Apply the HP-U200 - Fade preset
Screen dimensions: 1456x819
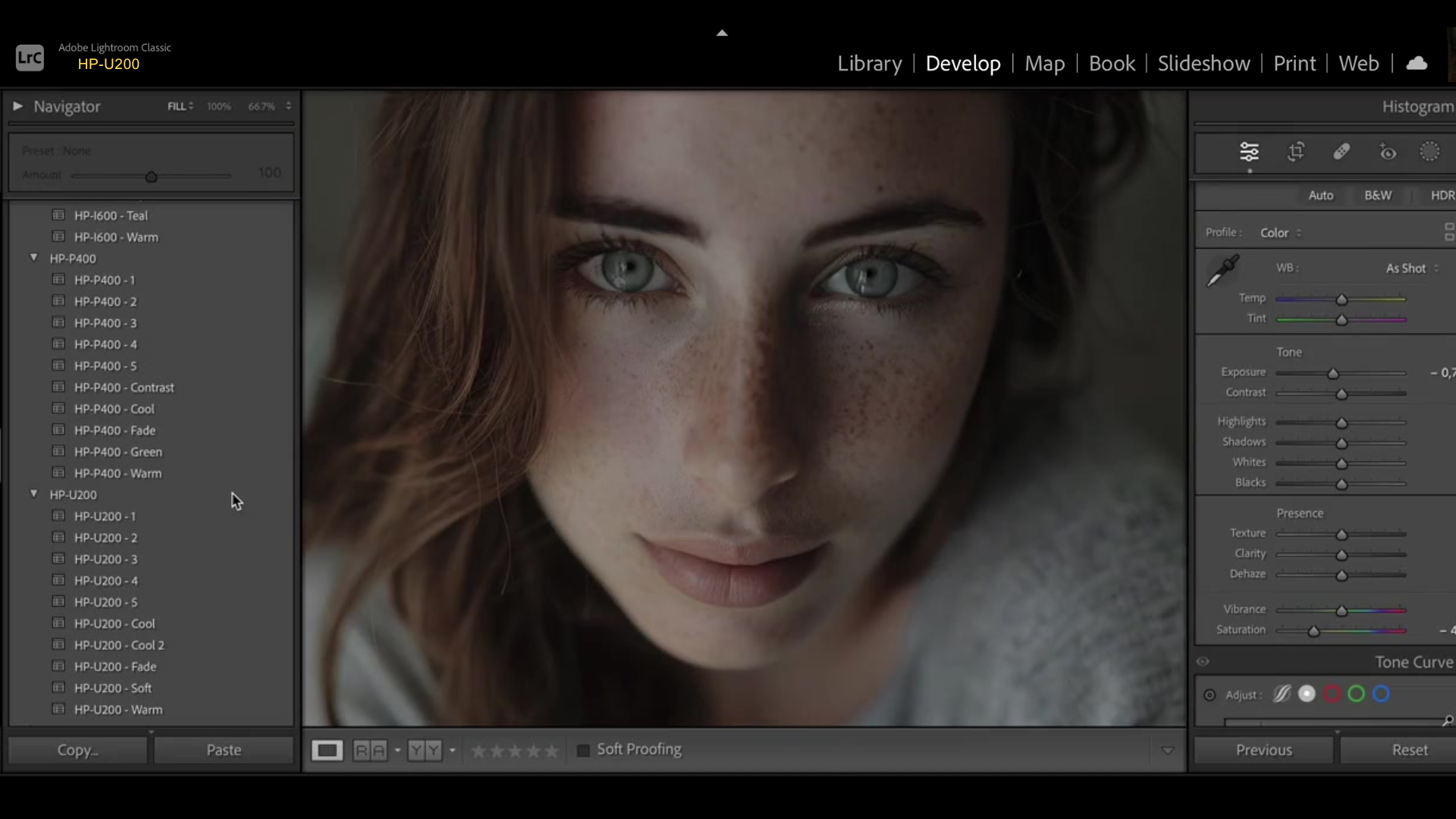pyautogui.click(x=115, y=667)
